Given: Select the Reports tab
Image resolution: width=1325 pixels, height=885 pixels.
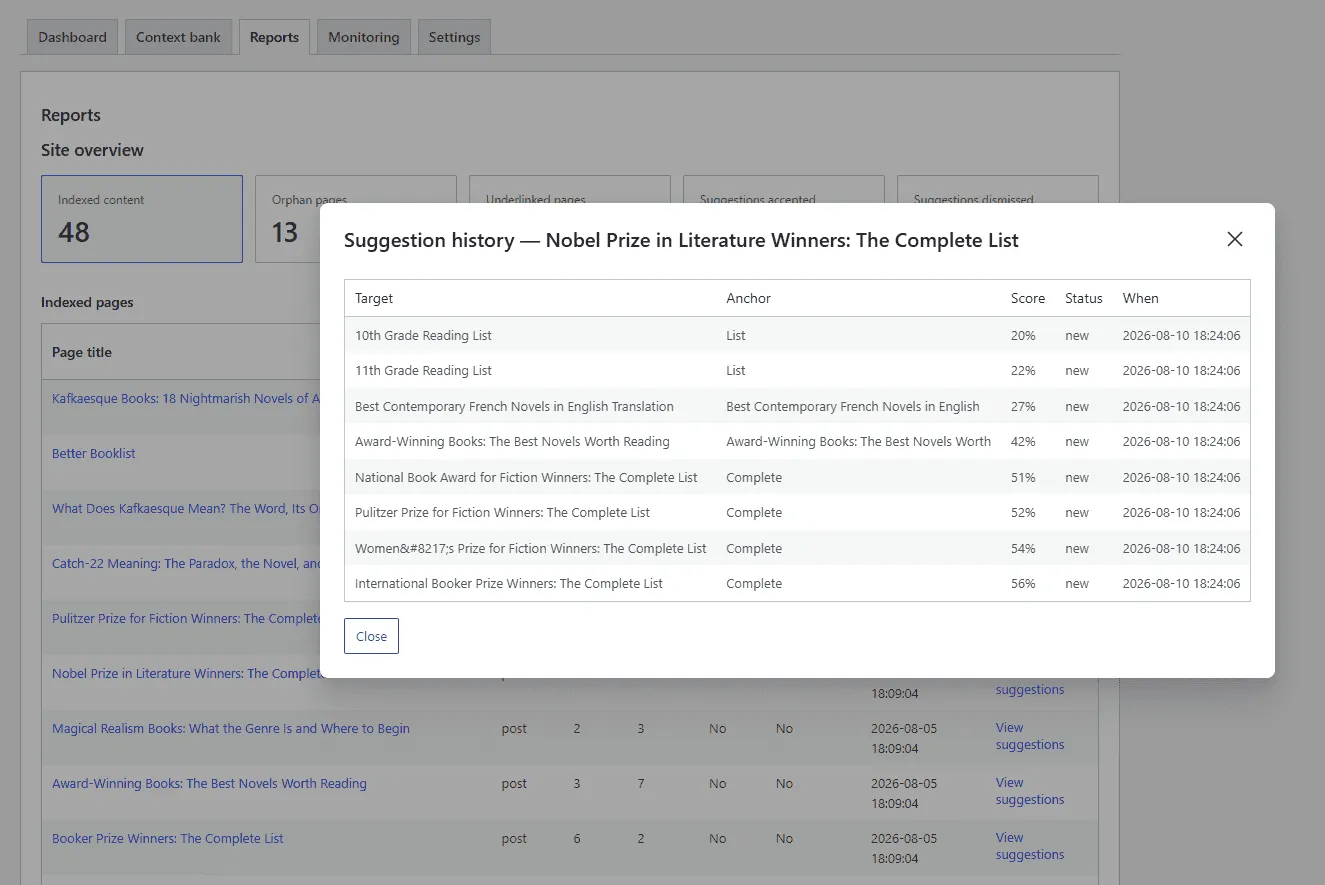Looking at the screenshot, I should coord(274,37).
